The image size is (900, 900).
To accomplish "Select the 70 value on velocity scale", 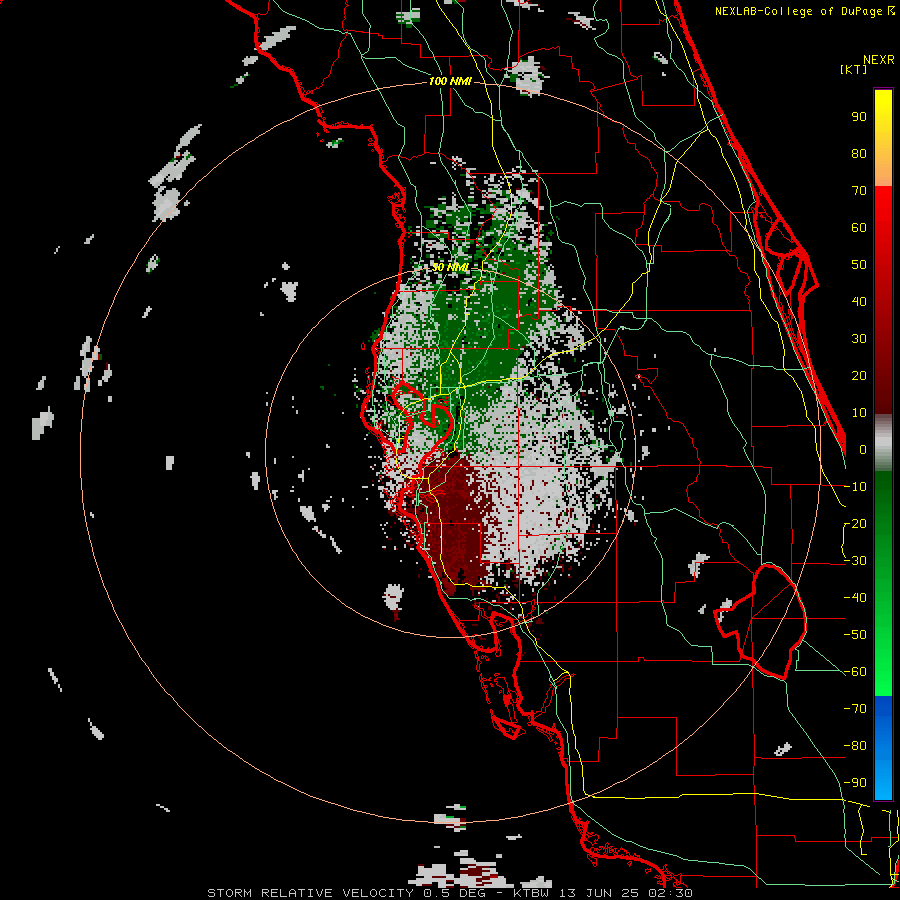I will point(859,191).
